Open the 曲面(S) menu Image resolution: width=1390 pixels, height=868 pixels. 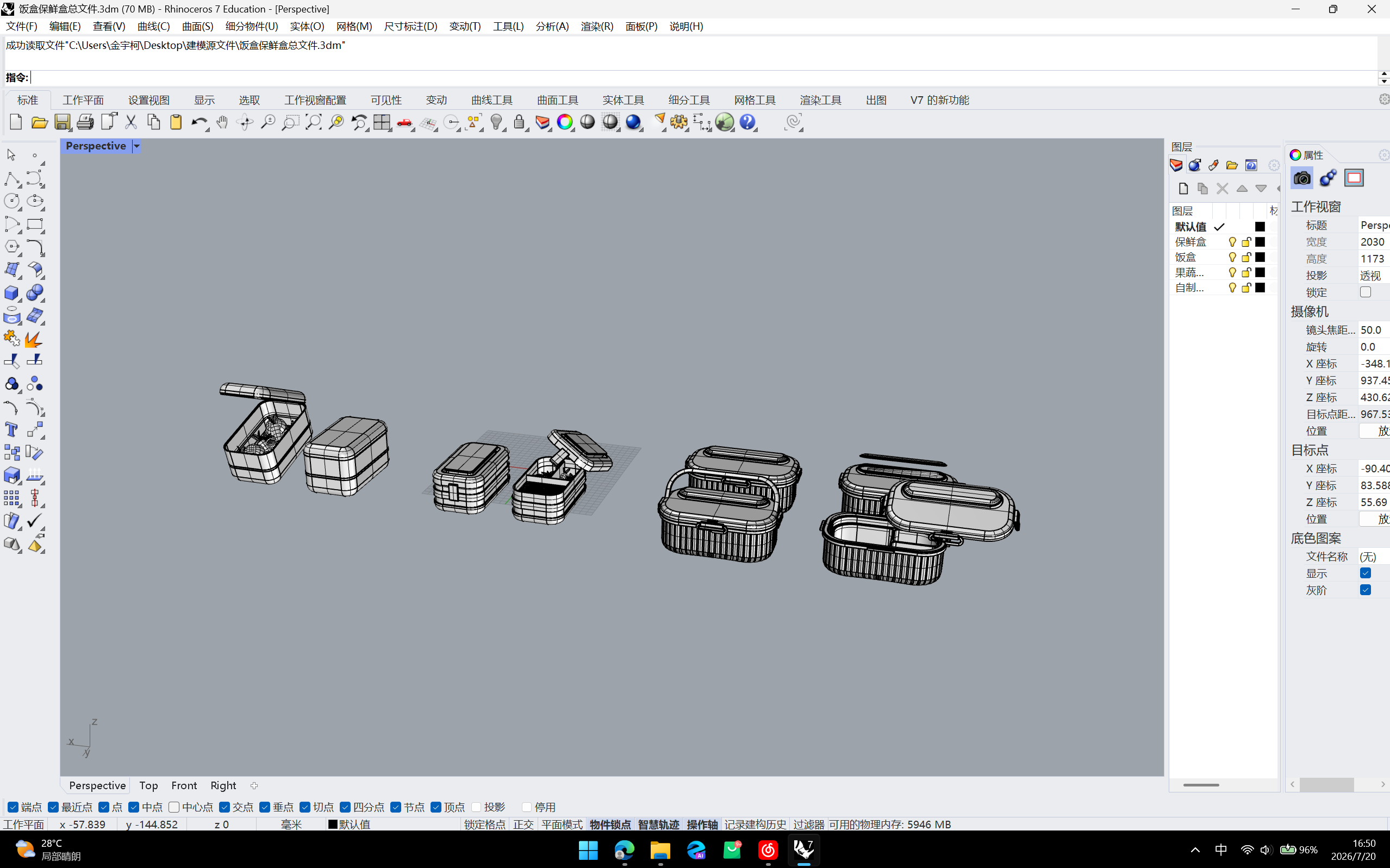(197, 27)
